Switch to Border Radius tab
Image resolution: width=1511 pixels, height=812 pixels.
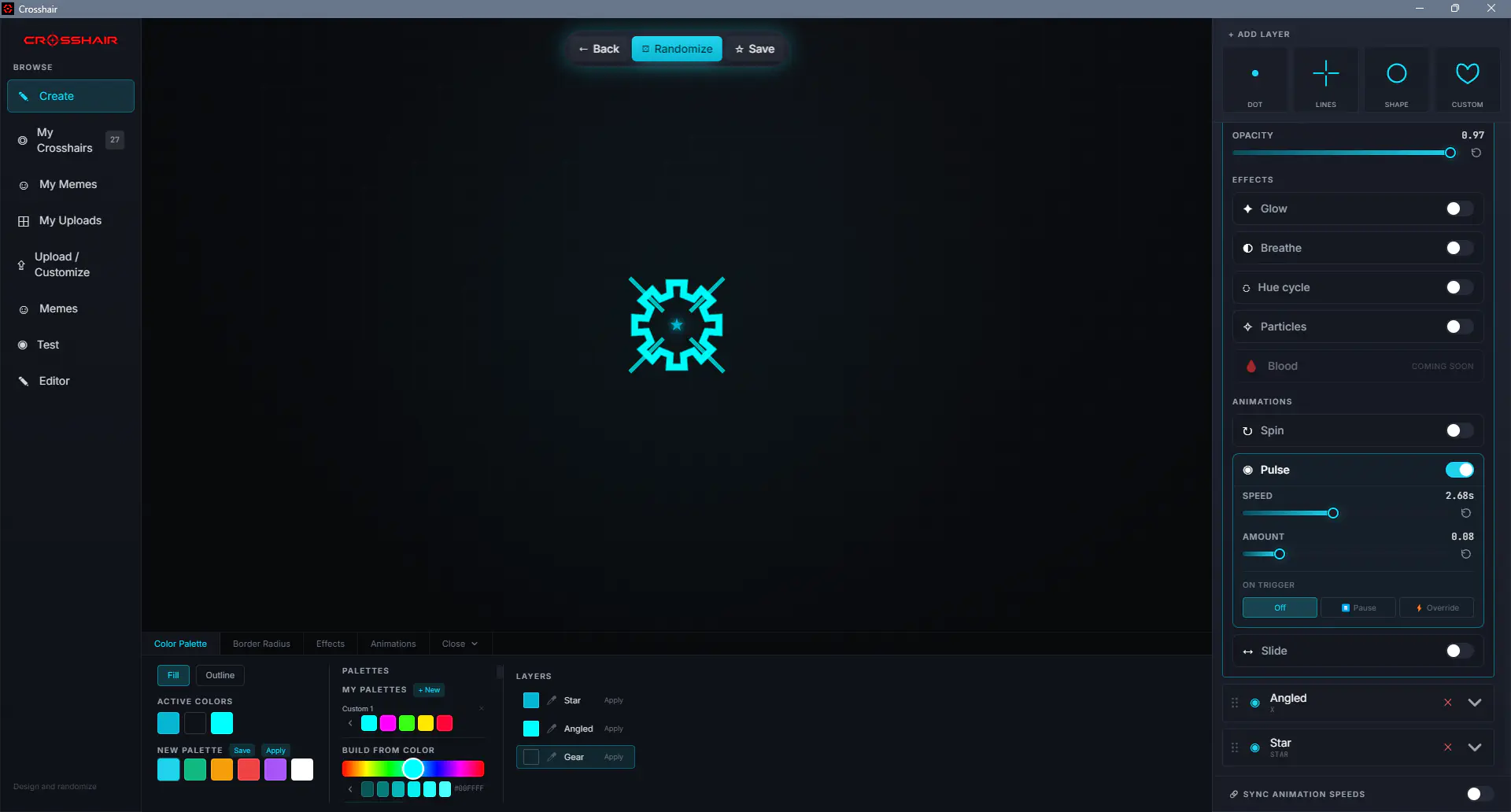click(261, 644)
